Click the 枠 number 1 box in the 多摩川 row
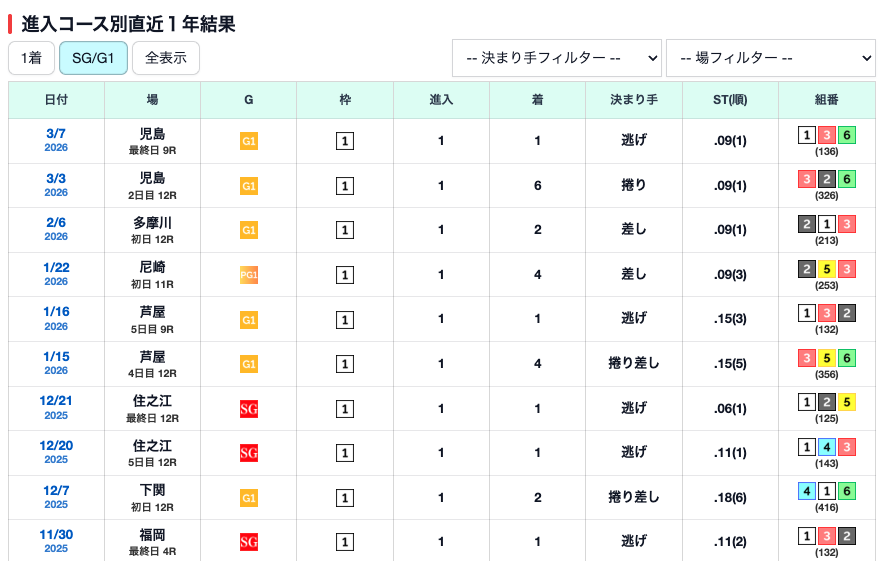The image size is (881, 561). click(x=345, y=231)
